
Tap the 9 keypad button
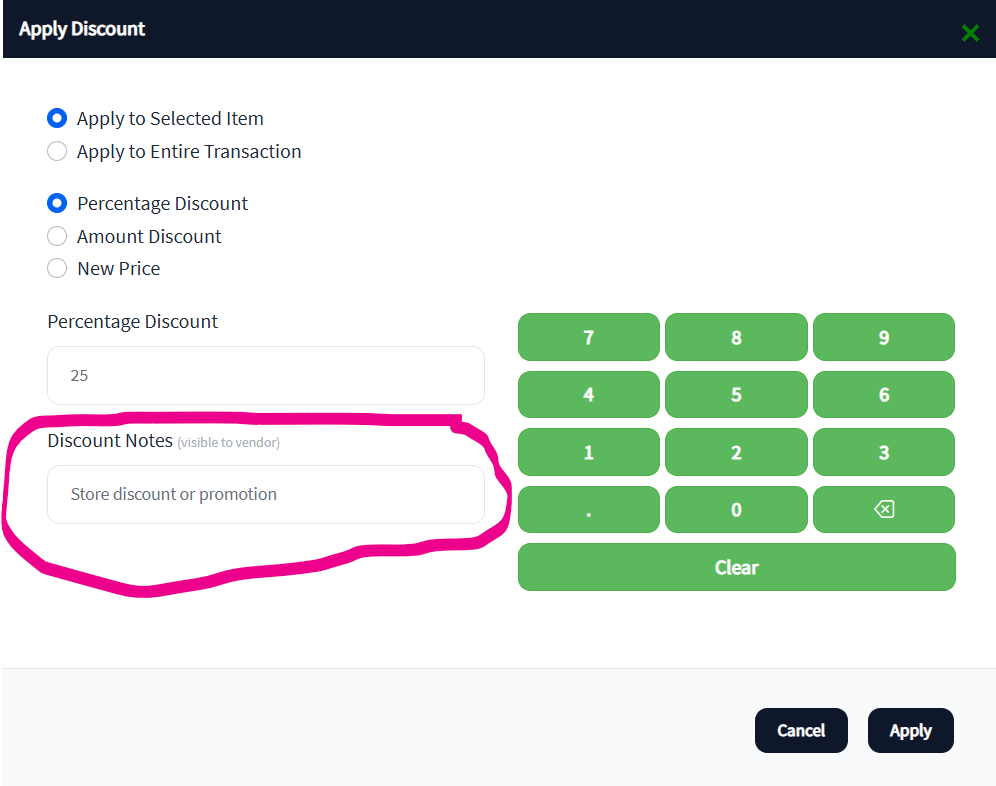point(883,337)
